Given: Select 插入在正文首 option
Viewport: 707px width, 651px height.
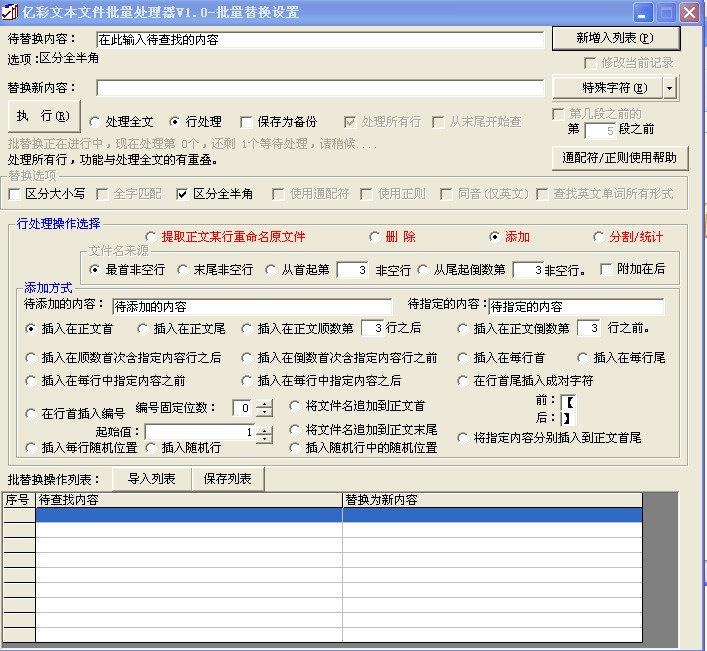Looking at the screenshot, I should 69,329.
